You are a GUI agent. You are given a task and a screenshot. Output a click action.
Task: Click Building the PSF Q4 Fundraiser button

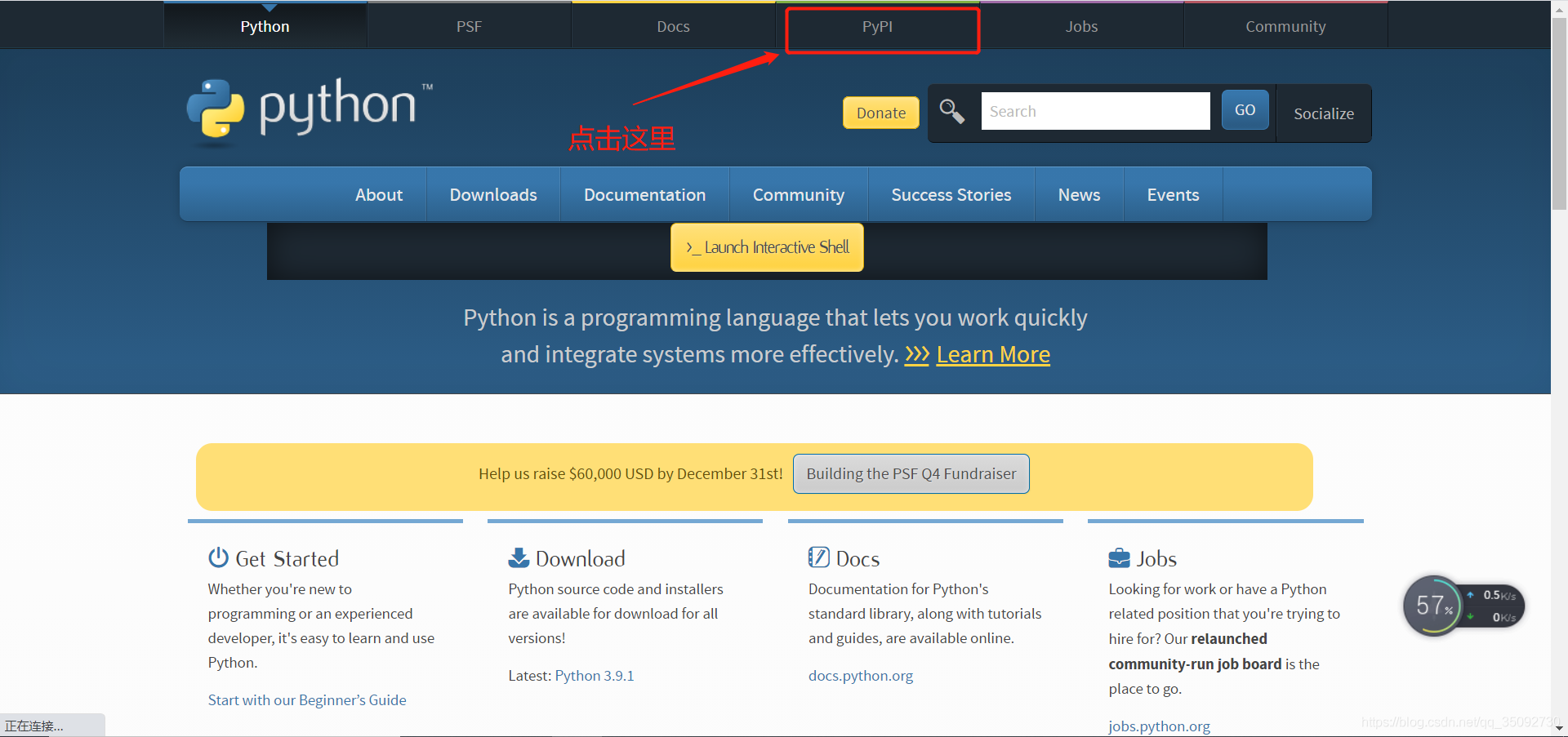pyautogui.click(x=911, y=473)
